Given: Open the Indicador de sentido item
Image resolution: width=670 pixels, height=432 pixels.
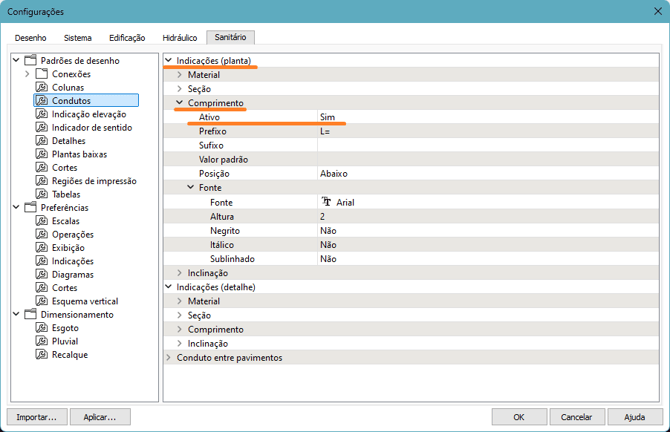Looking at the screenshot, I should coord(92,128).
